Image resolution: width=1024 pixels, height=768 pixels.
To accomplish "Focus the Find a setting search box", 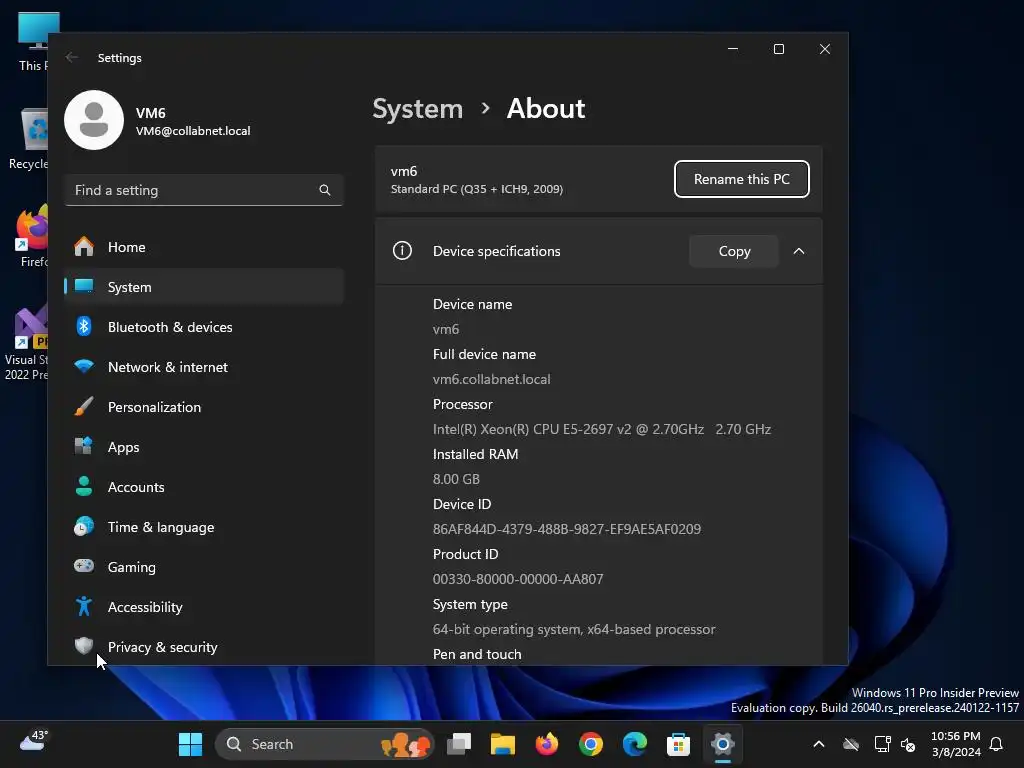I will click(x=204, y=190).
